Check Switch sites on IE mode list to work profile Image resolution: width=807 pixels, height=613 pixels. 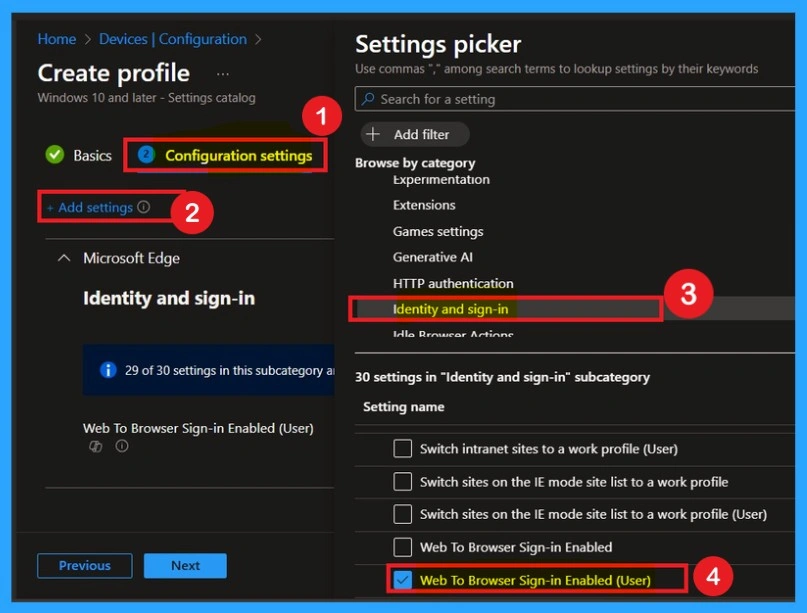(x=402, y=482)
